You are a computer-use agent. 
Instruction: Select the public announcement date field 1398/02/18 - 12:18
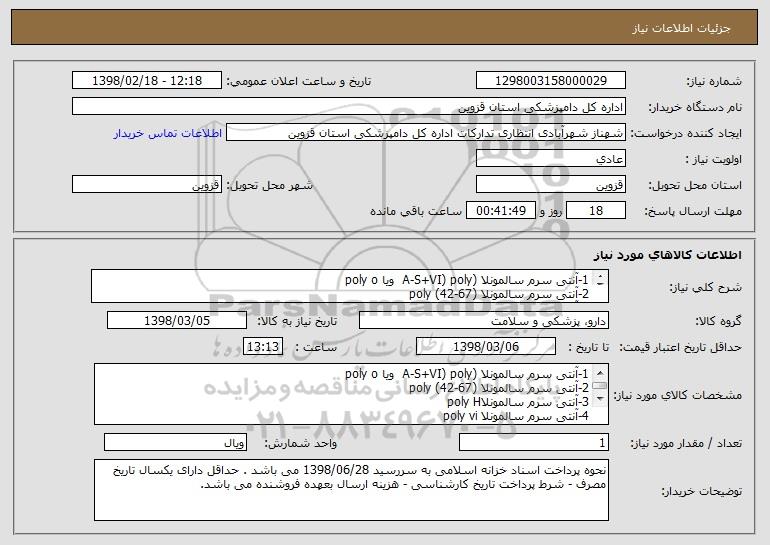pos(147,81)
